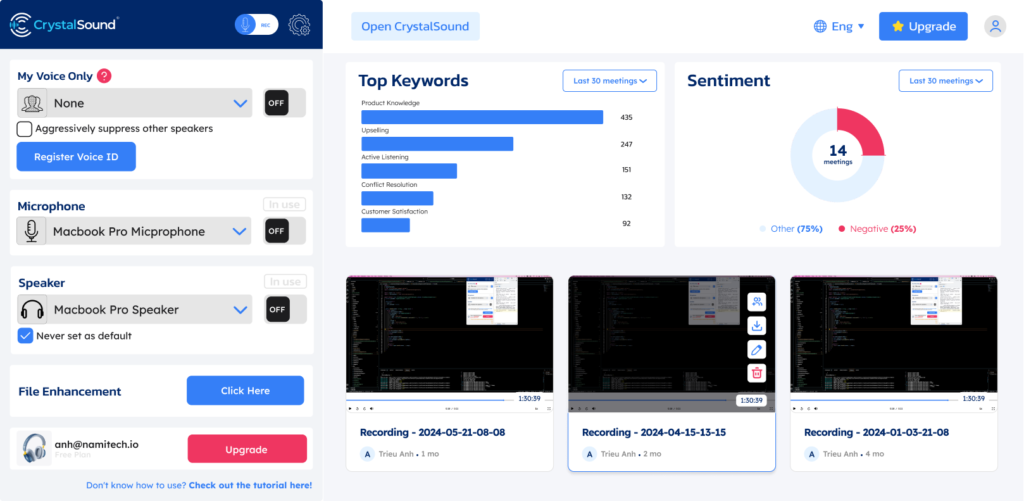Image resolution: width=1024 pixels, height=501 pixels.
Task: Click the My Voice Only help icon
Action: point(104,76)
